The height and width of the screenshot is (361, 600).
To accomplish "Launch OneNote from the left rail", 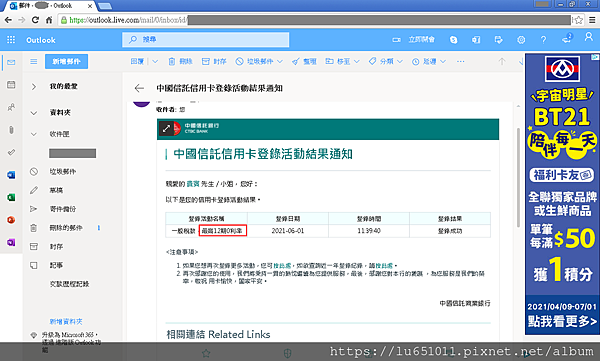I will pyautogui.click(x=11, y=242).
